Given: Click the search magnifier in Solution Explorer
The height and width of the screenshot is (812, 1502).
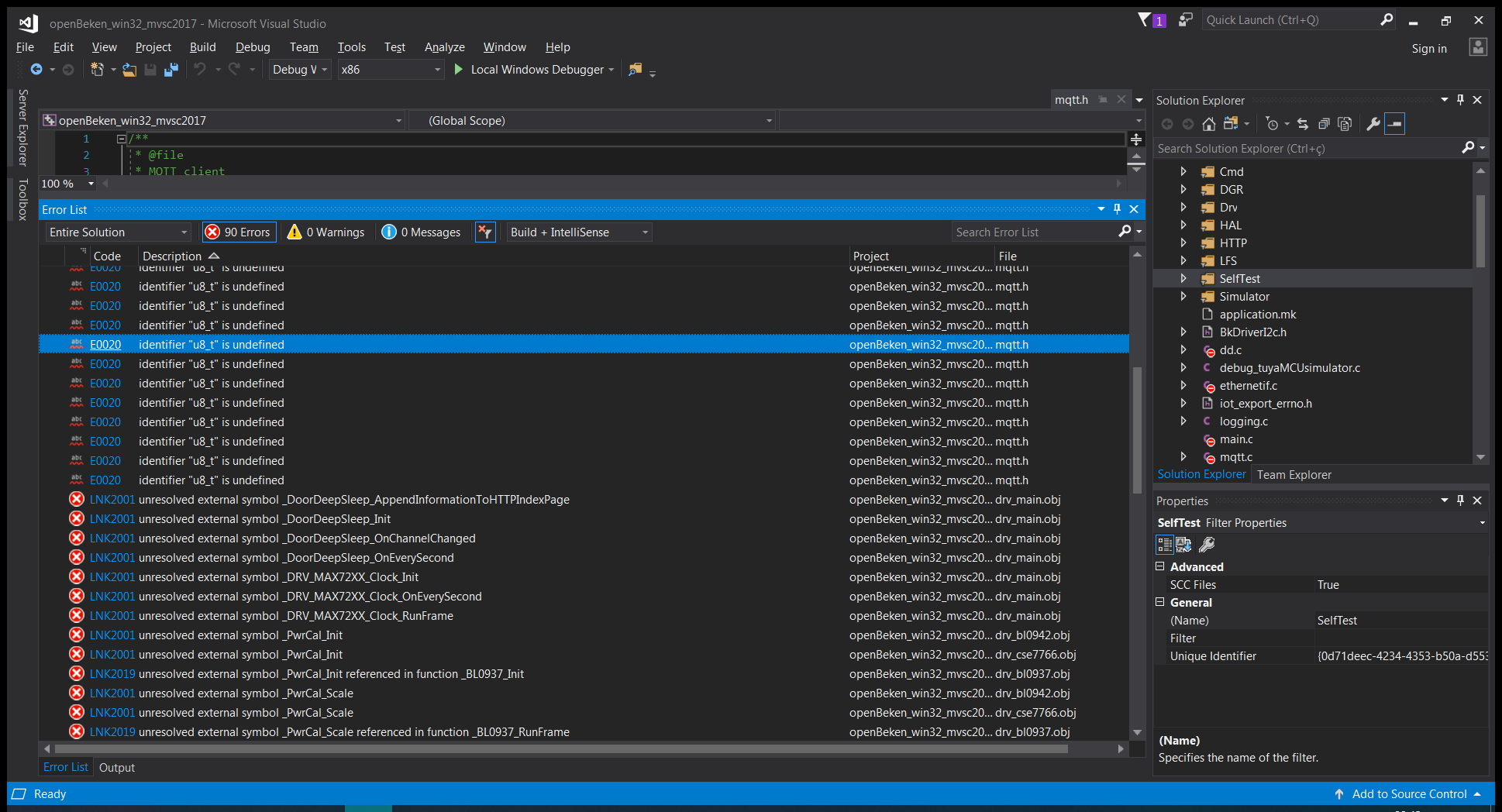Looking at the screenshot, I should (1468, 148).
